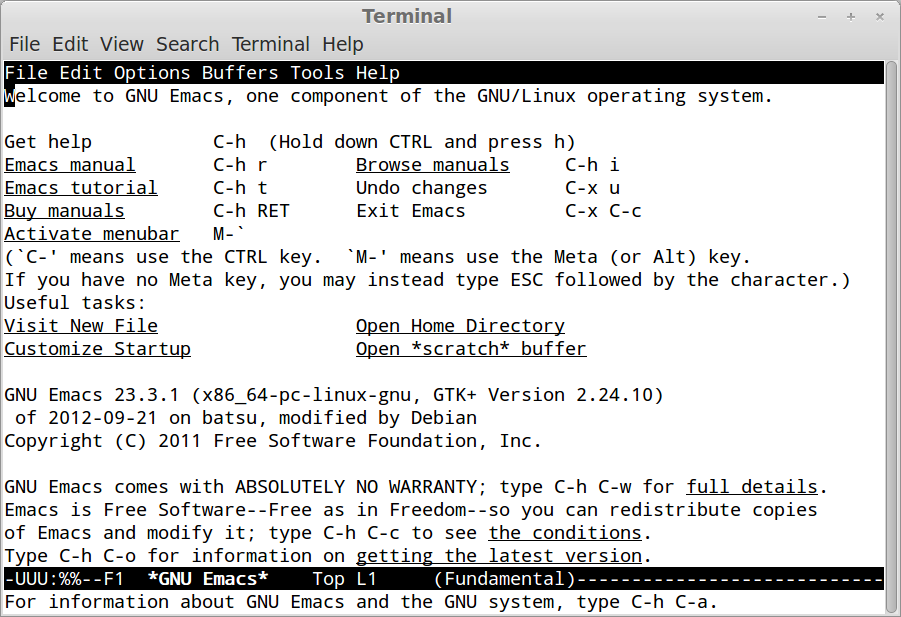Open the Terminal menu in menu bar

271,44
